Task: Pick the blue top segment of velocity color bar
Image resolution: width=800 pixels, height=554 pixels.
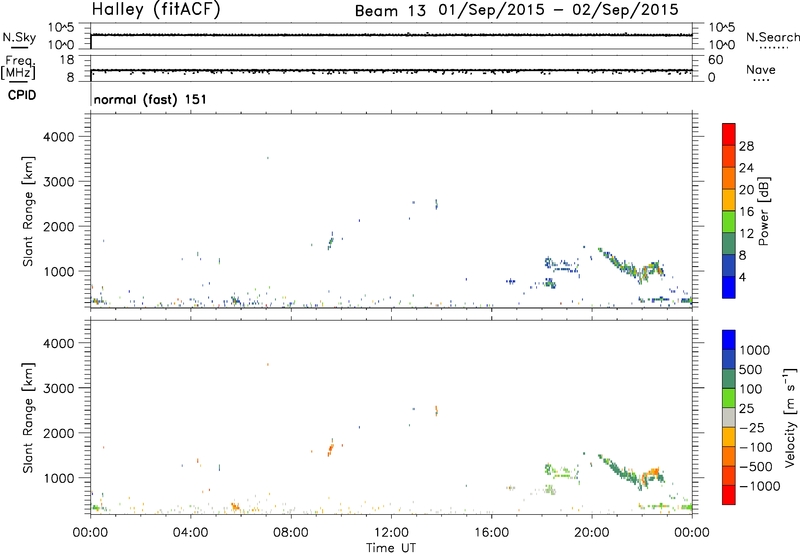Action: tap(729, 340)
